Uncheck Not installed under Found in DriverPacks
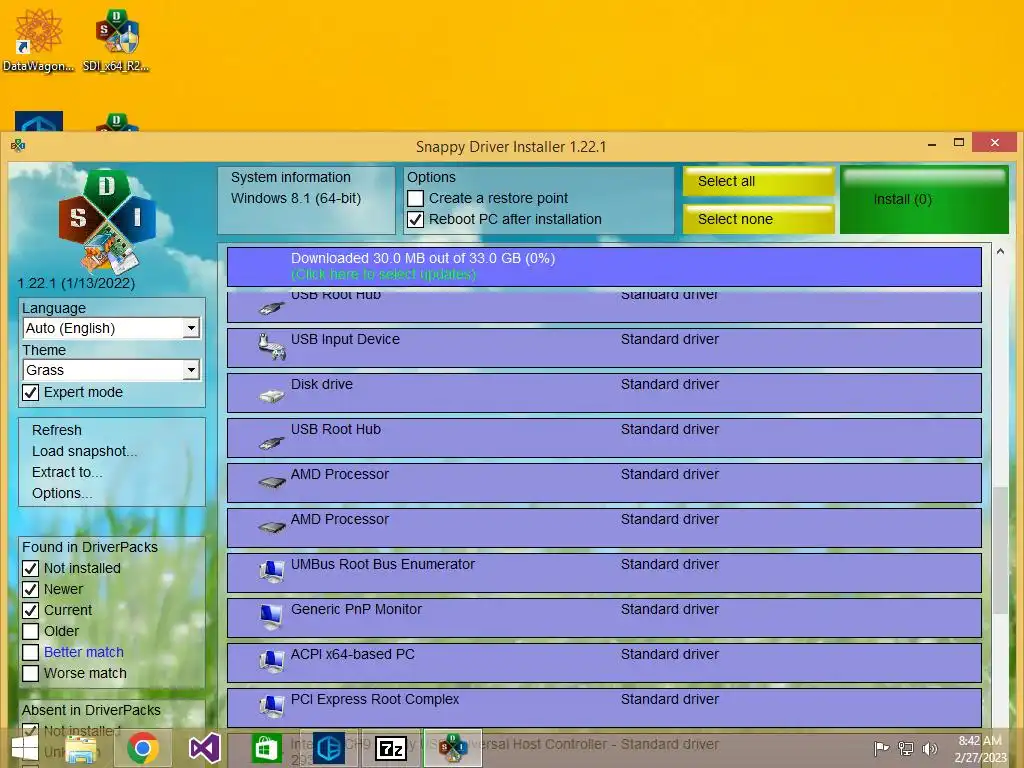Viewport: 1024px width, 768px height. (x=31, y=568)
